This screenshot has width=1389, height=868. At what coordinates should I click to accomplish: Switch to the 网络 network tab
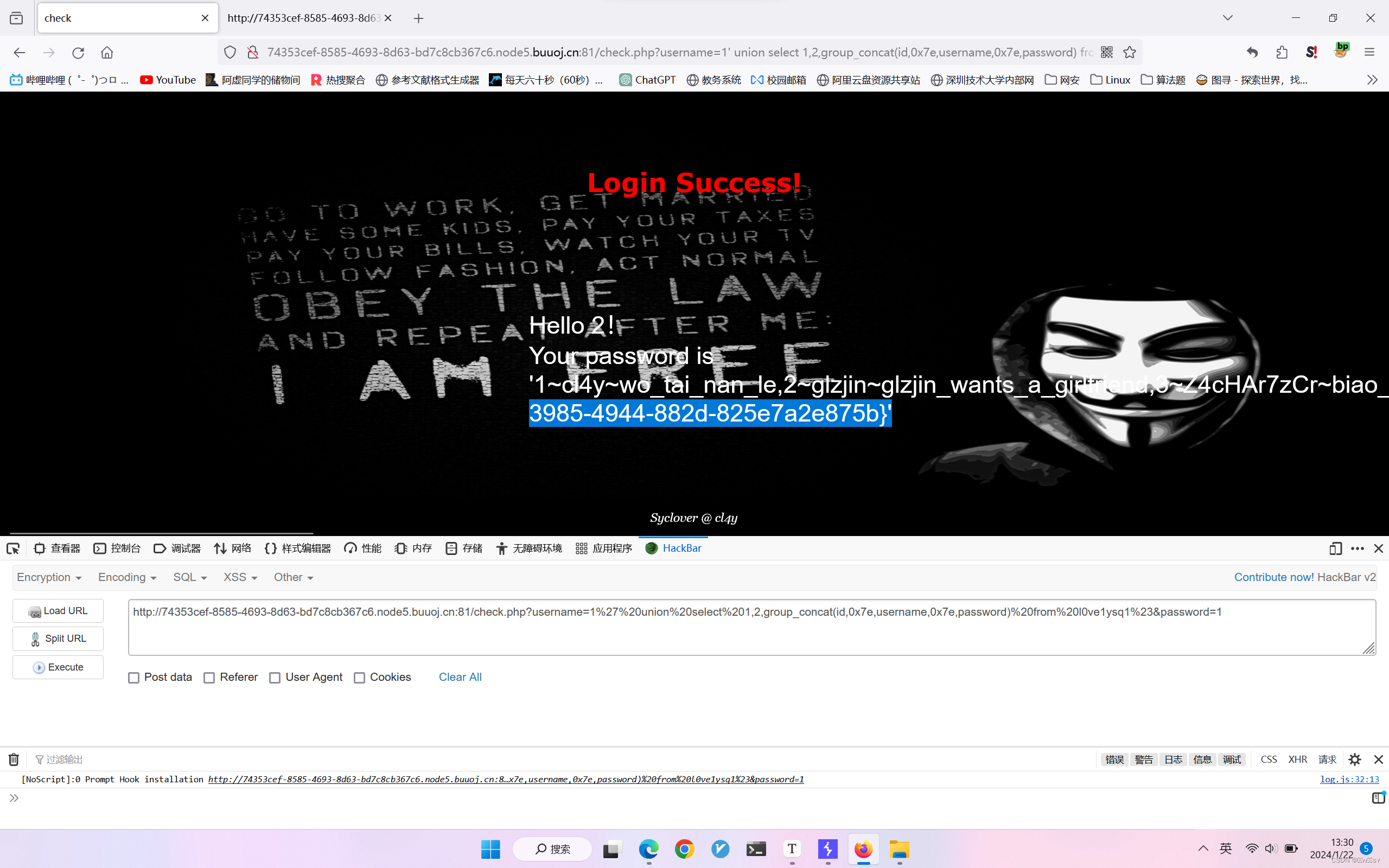pos(232,549)
